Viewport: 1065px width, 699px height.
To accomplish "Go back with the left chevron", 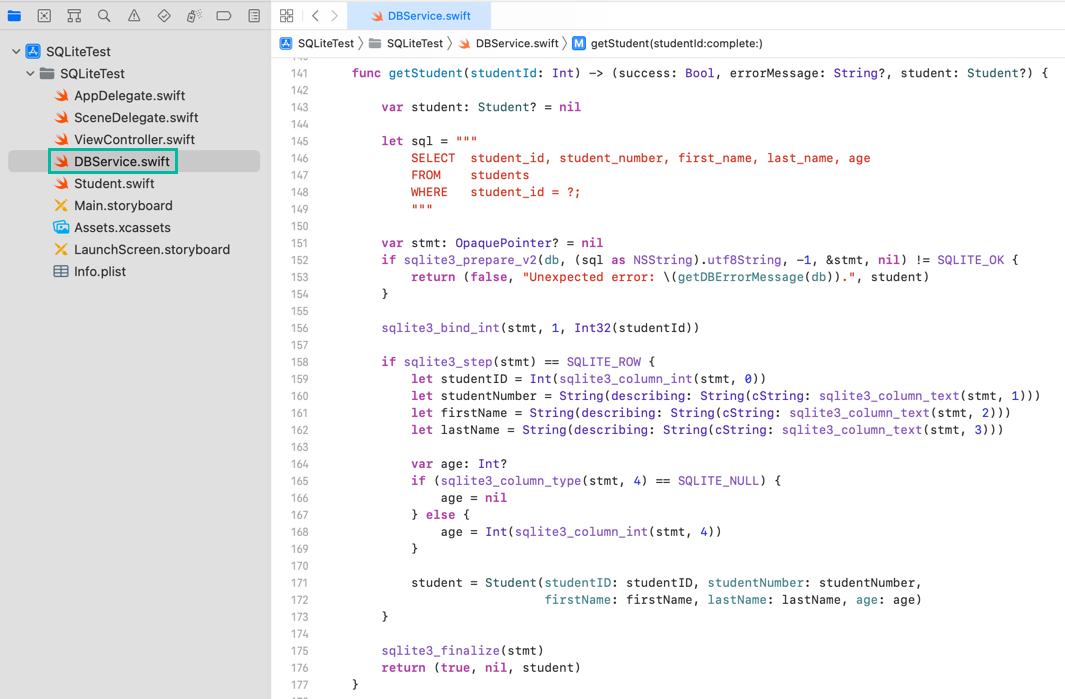I will coord(315,16).
